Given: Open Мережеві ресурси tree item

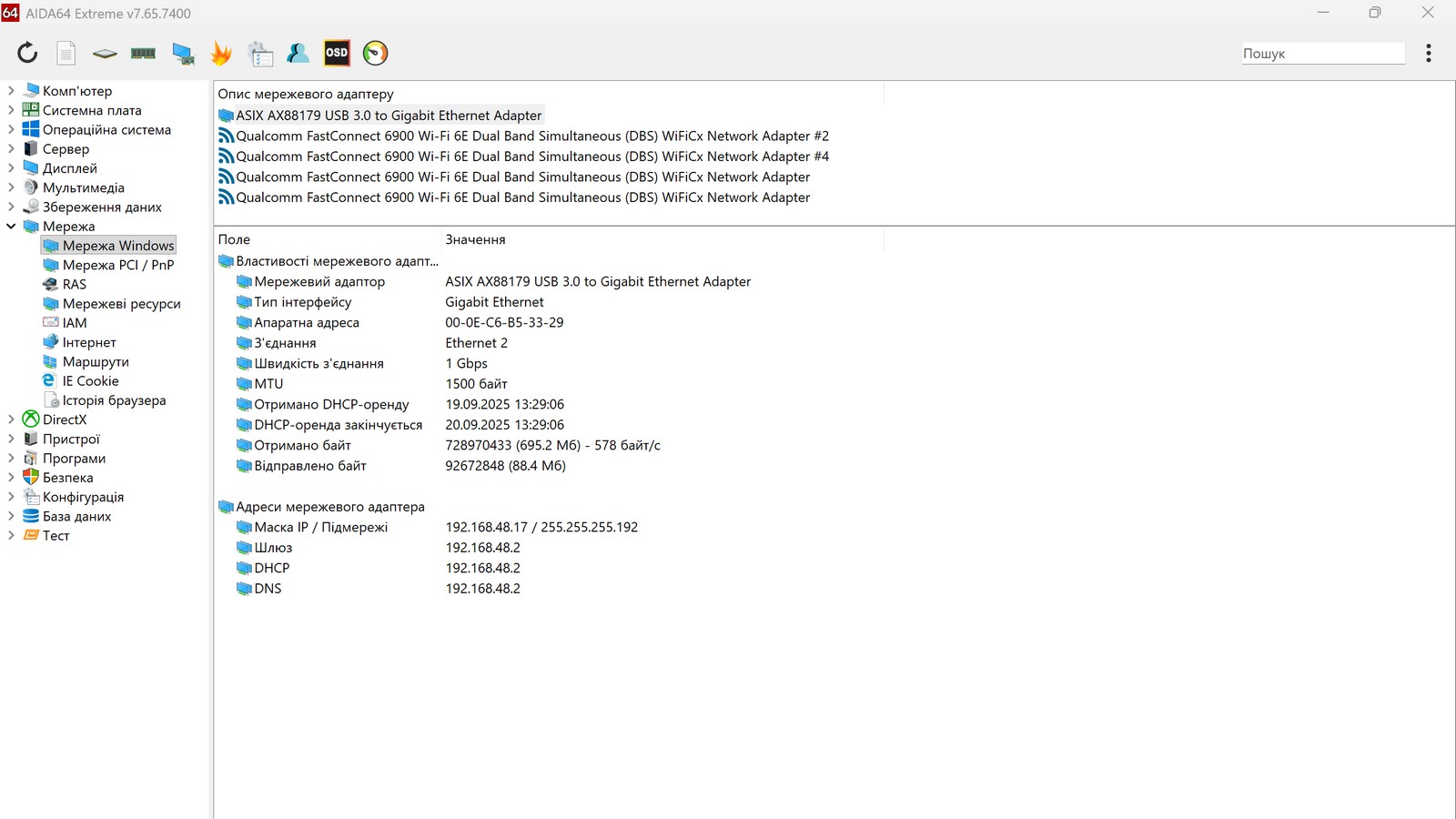Looking at the screenshot, I should click(x=111, y=304).
